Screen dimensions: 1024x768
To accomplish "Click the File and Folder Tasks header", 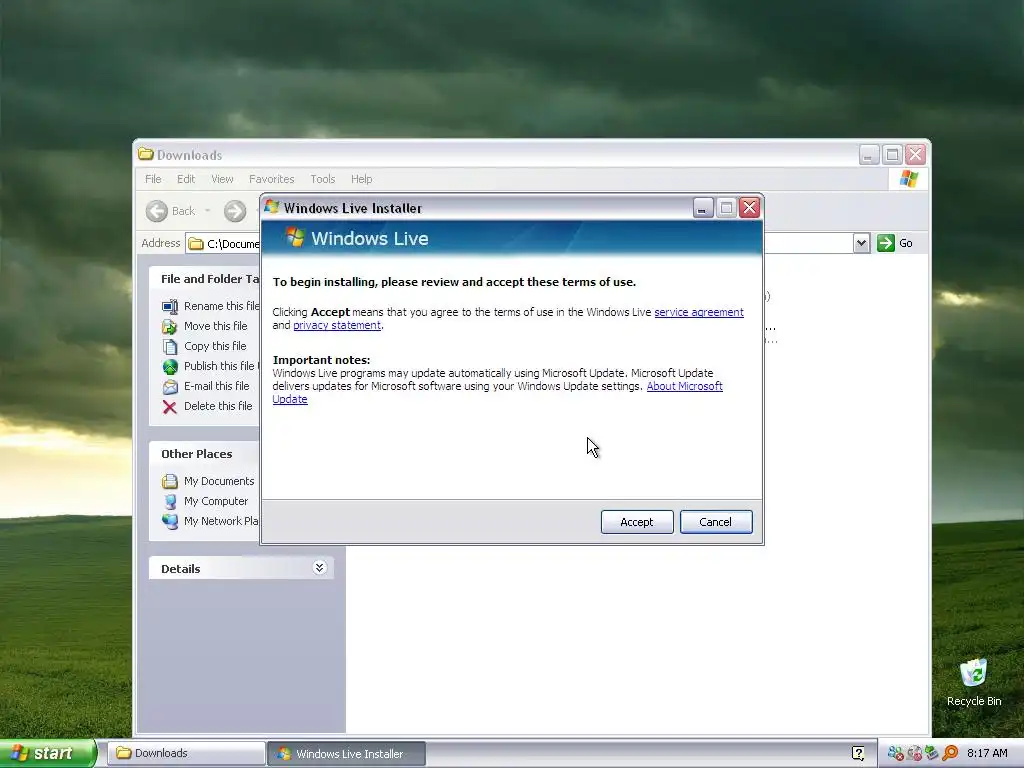I will 204,279.
